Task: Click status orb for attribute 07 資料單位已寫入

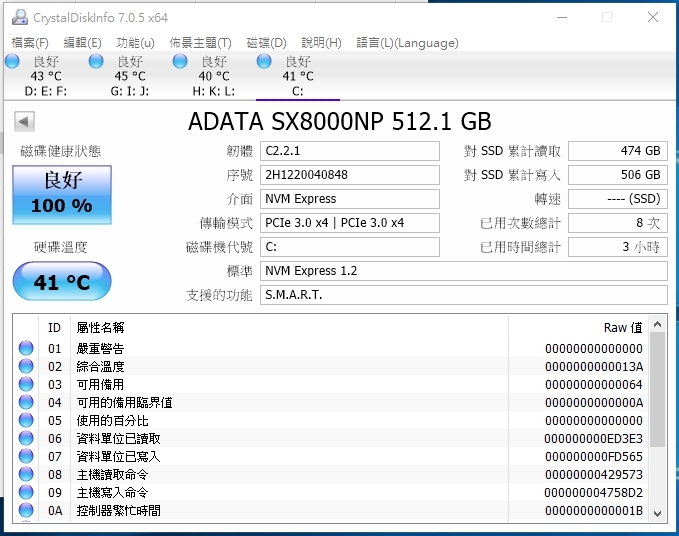Action: 26,456
